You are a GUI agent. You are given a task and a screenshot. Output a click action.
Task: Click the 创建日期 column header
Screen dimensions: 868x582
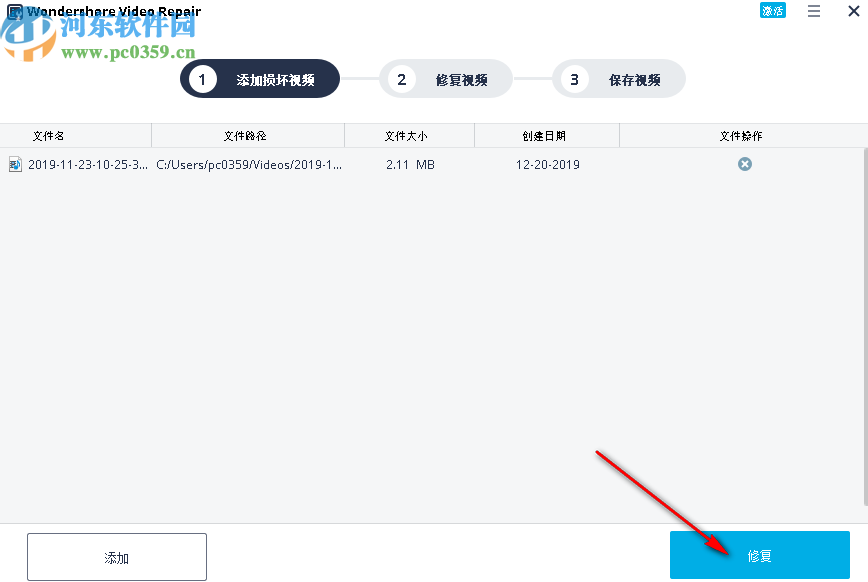pos(546,135)
